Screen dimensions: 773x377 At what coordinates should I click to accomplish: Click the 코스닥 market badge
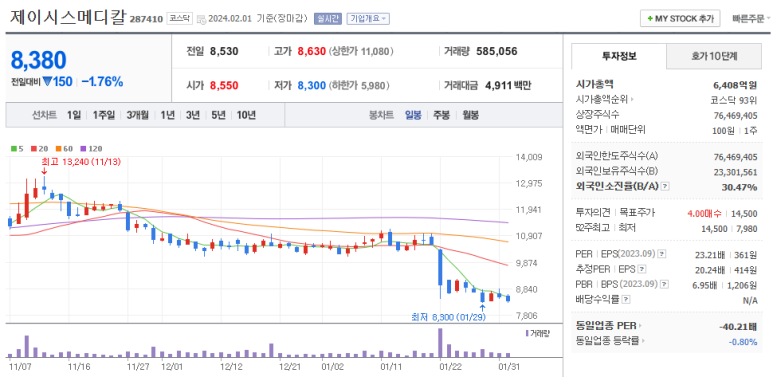pos(179,19)
